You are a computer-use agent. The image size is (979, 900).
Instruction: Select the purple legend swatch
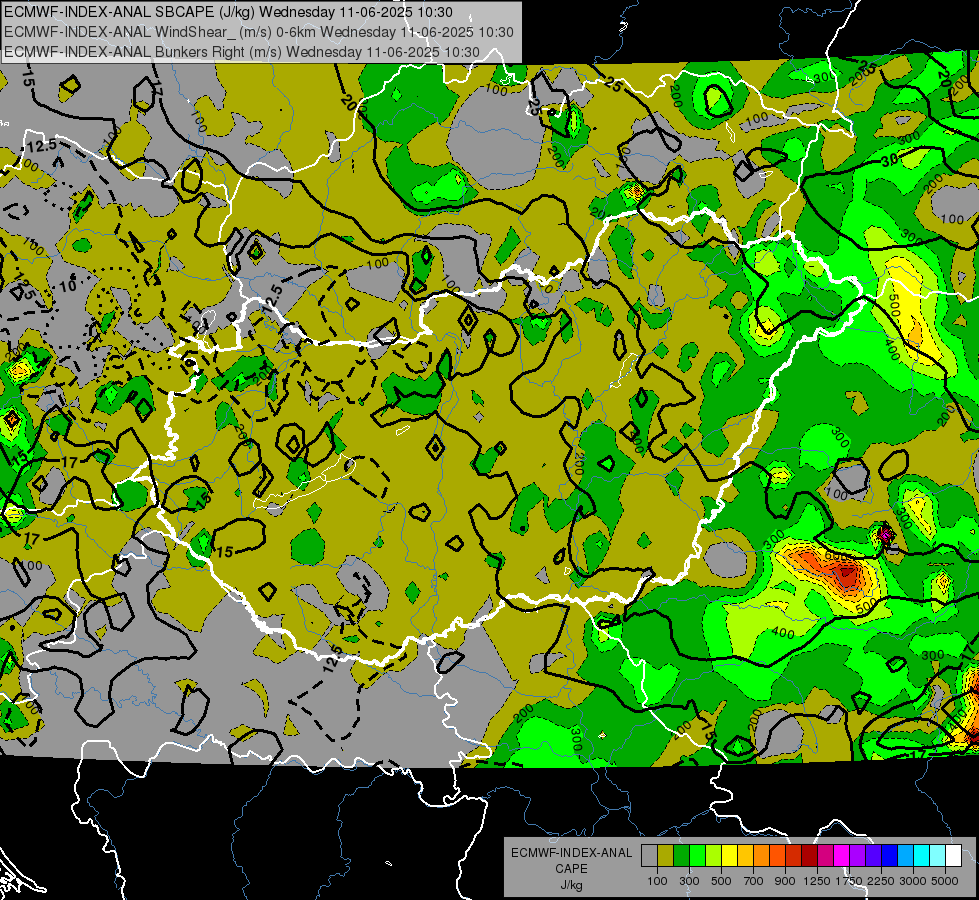click(858, 855)
